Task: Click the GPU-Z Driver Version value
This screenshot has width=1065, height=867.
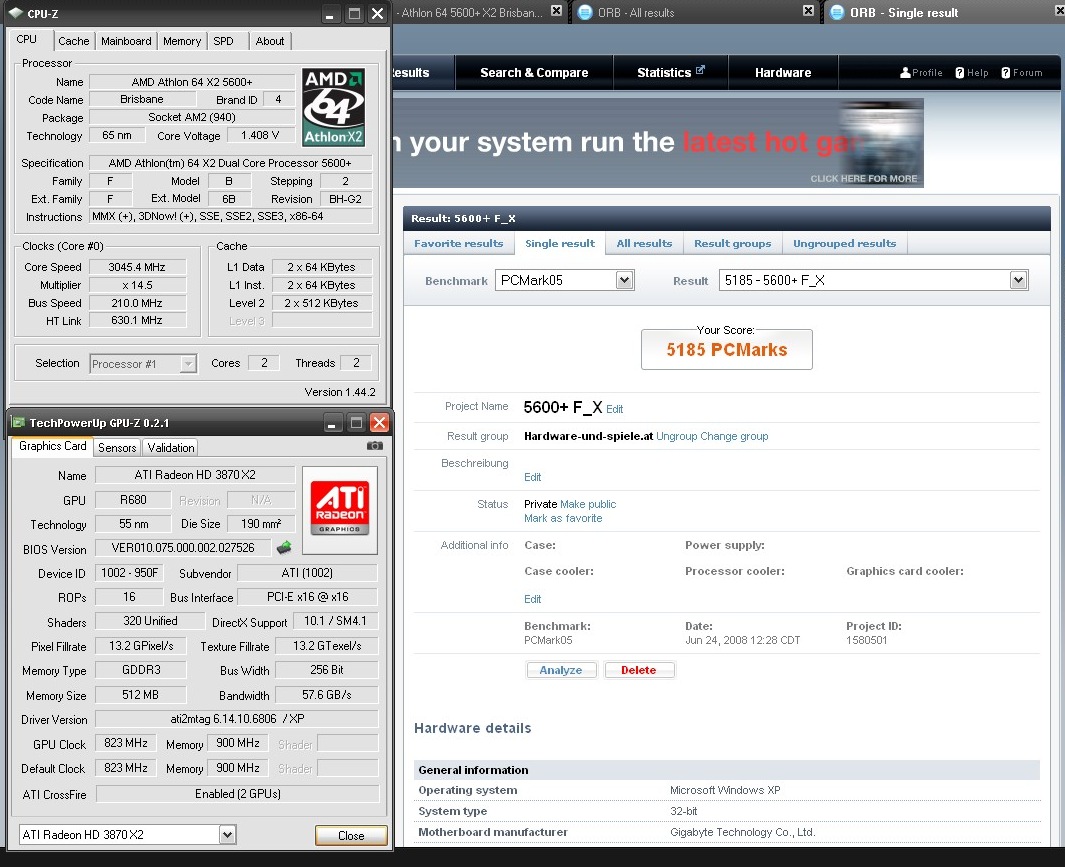Action: pos(237,718)
